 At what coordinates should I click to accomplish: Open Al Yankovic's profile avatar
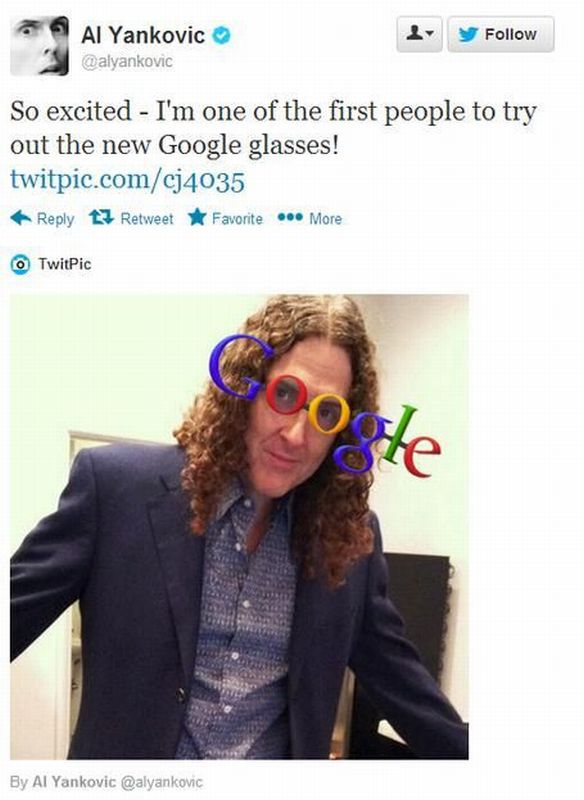pyautogui.click(x=39, y=46)
